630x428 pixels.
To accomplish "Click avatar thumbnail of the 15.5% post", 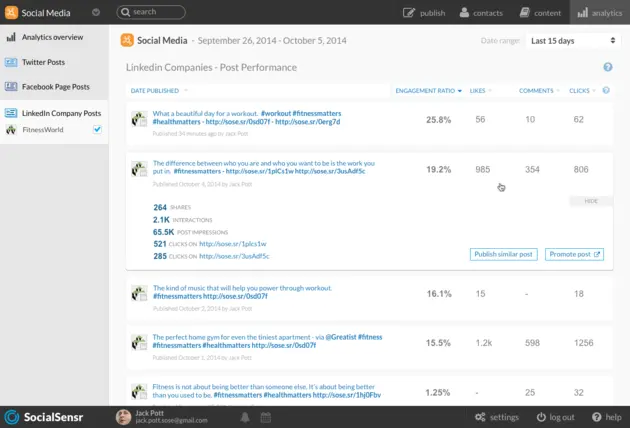I will 139,342.
